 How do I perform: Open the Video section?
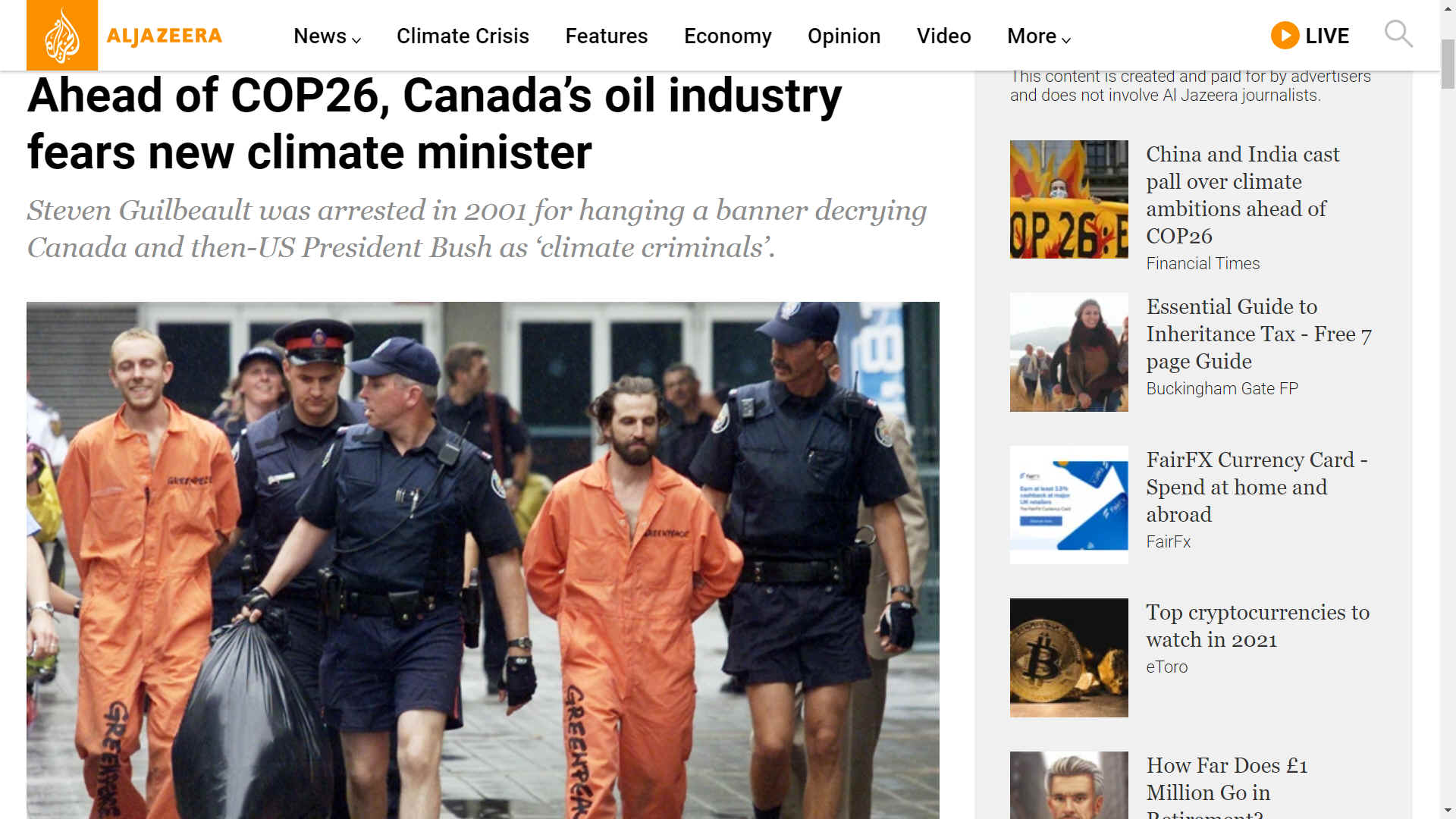943,36
